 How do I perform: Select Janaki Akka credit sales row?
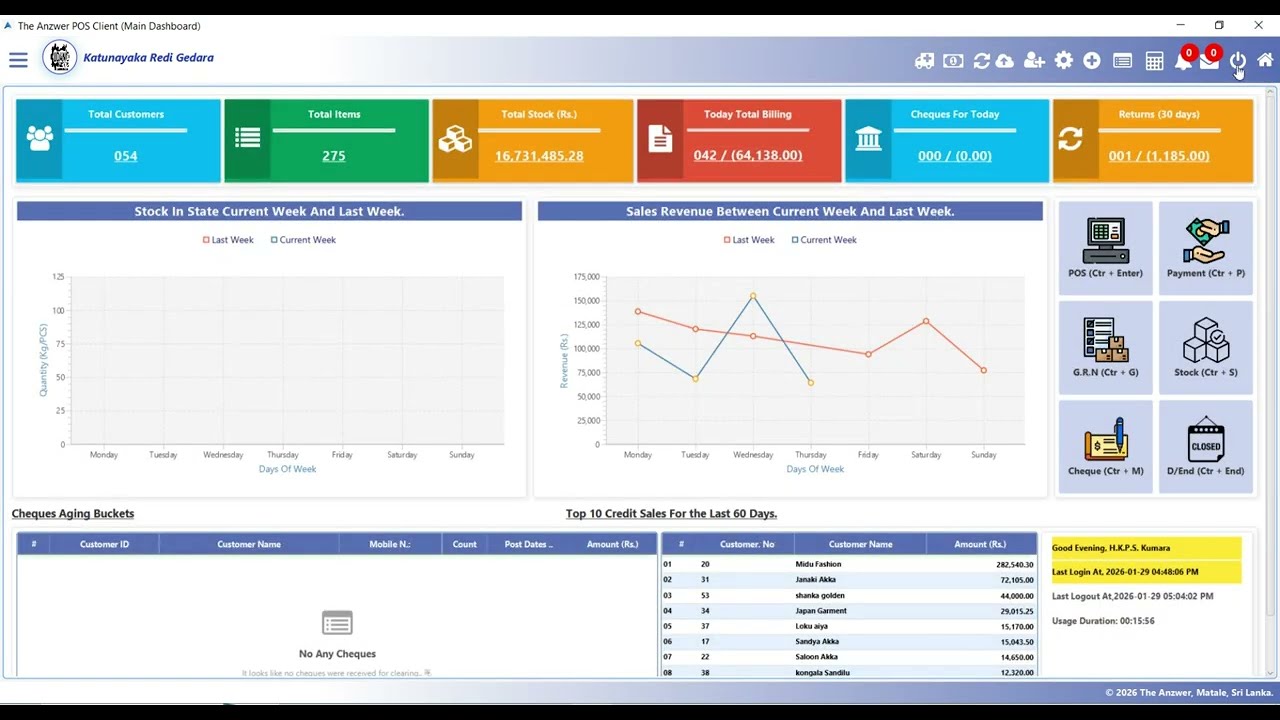[849, 580]
